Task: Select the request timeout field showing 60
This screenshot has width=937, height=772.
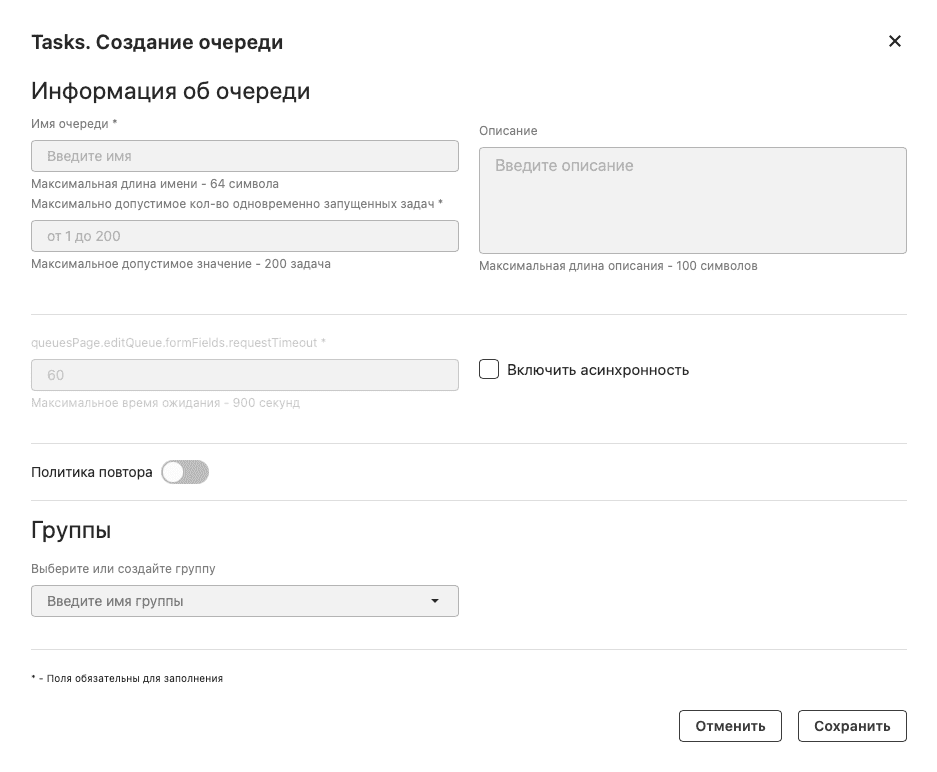Action: 245,375
